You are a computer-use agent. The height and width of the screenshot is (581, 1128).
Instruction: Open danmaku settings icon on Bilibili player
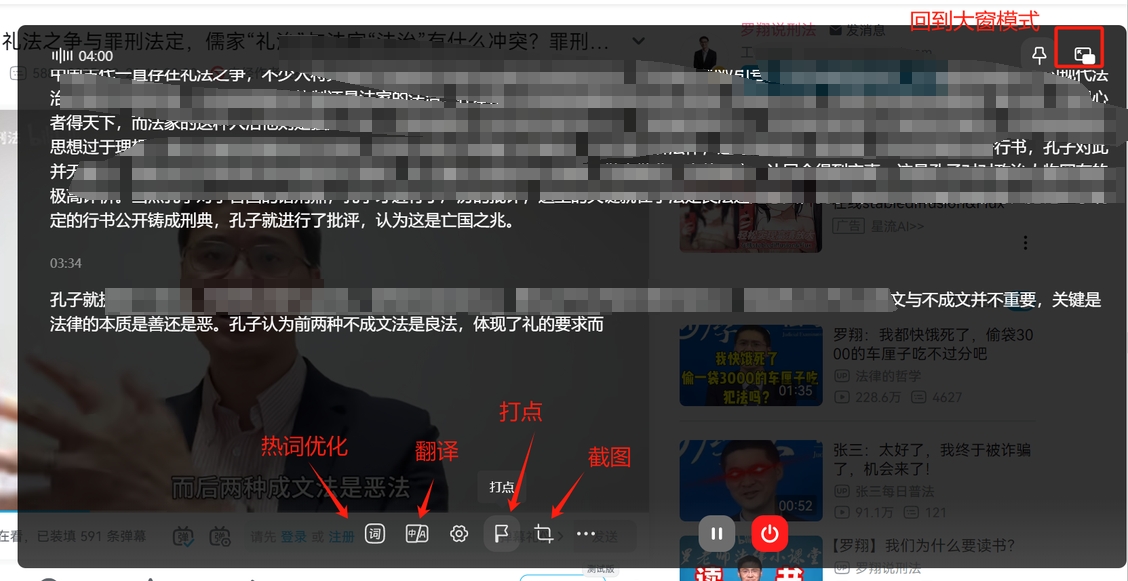pyautogui.click(x=219, y=536)
